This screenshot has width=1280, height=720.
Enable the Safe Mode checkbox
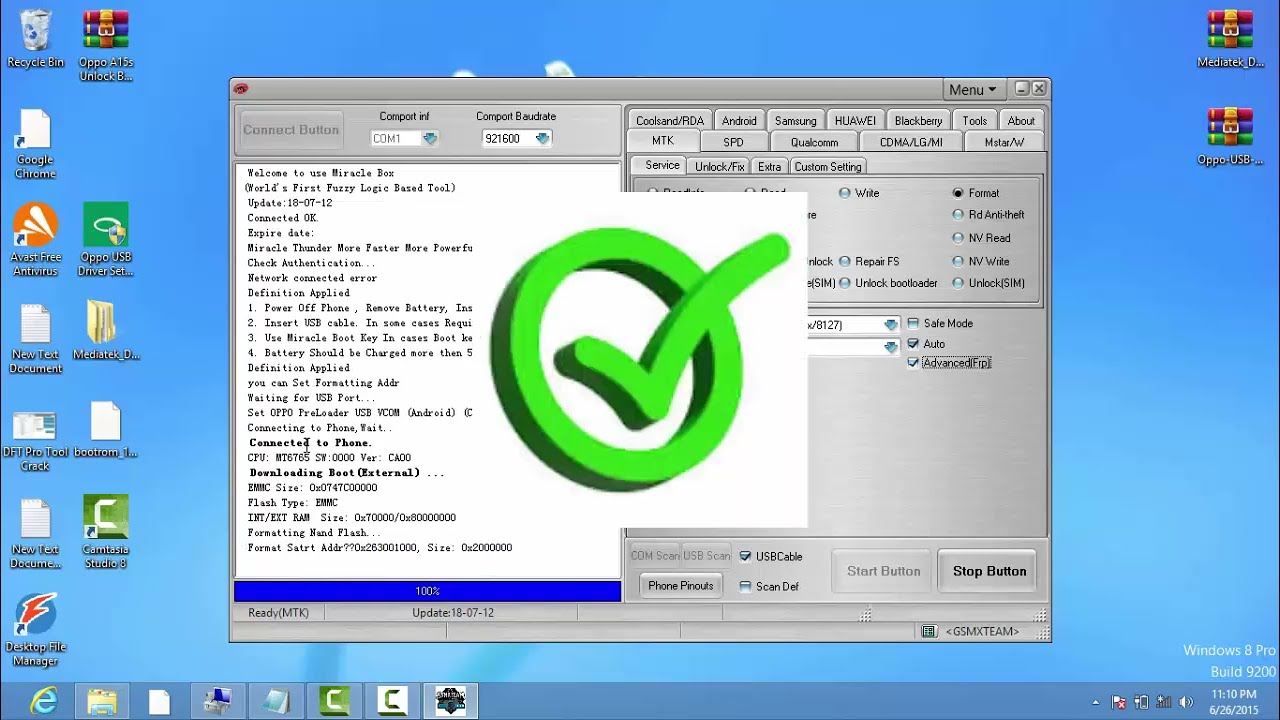click(913, 324)
